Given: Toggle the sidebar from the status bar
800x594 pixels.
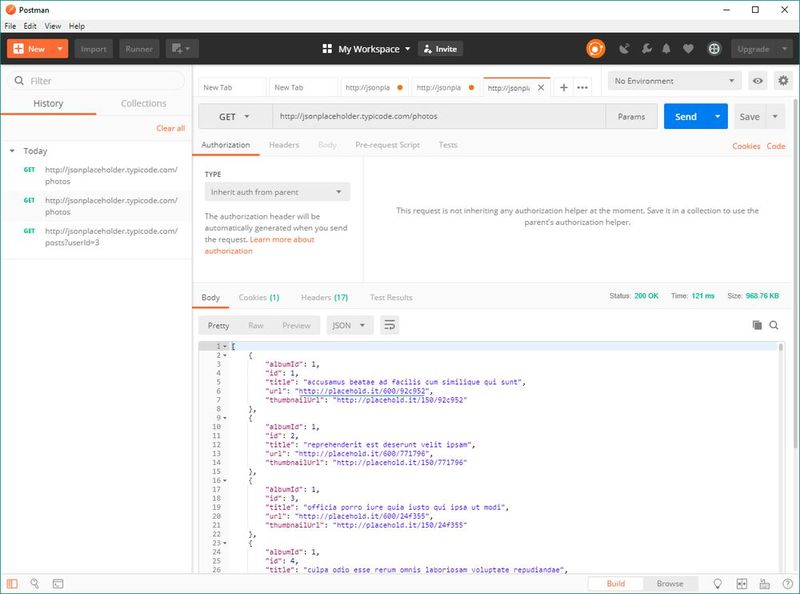Looking at the screenshot, I should (x=12, y=583).
